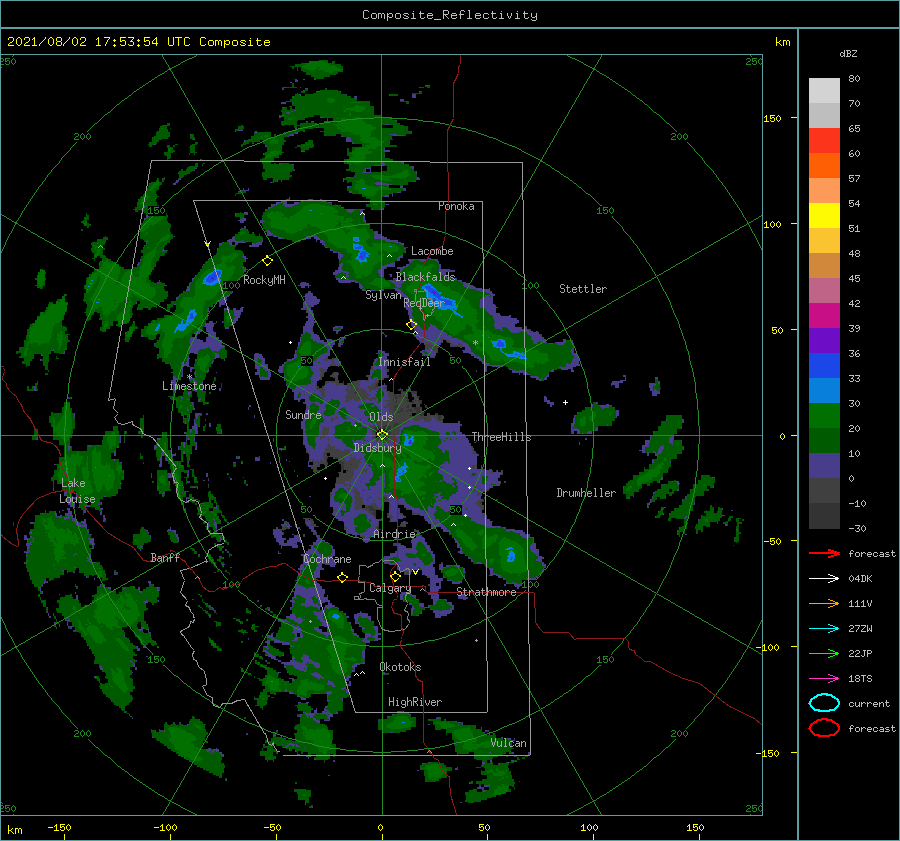The height and width of the screenshot is (841, 900).
Task: Click the yellow V marker northeast of Calgary
Action: [x=415, y=572]
